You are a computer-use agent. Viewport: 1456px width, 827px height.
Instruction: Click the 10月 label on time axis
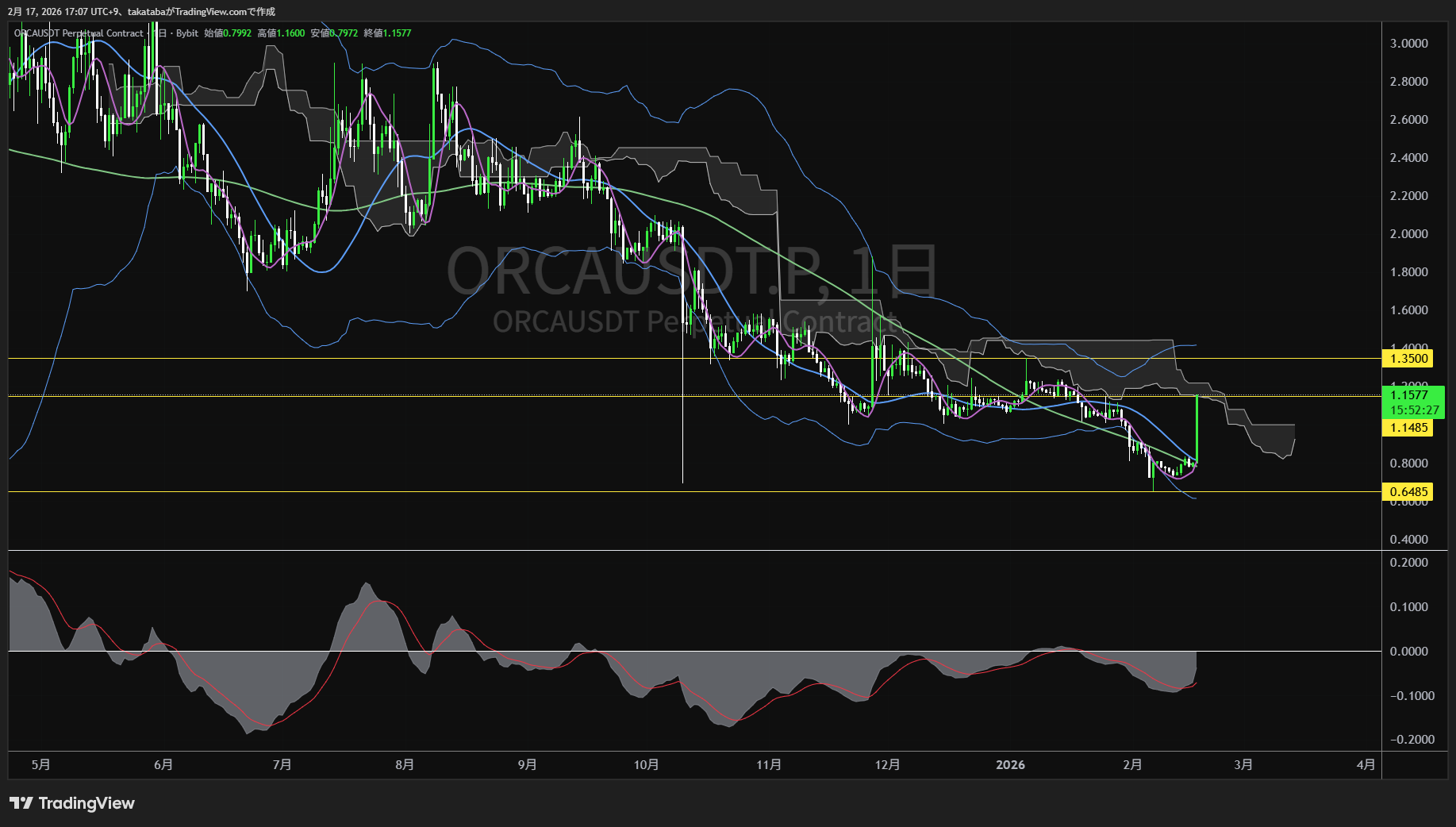[x=646, y=764]
